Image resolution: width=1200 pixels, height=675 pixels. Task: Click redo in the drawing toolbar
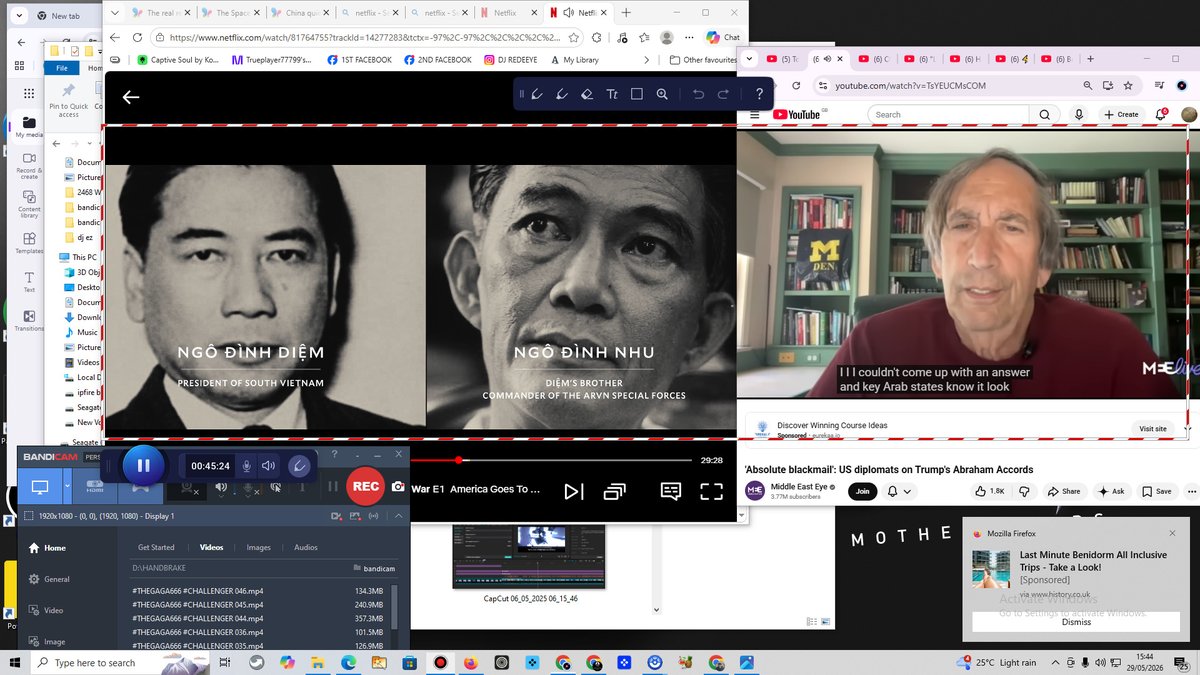click(723, 94)
